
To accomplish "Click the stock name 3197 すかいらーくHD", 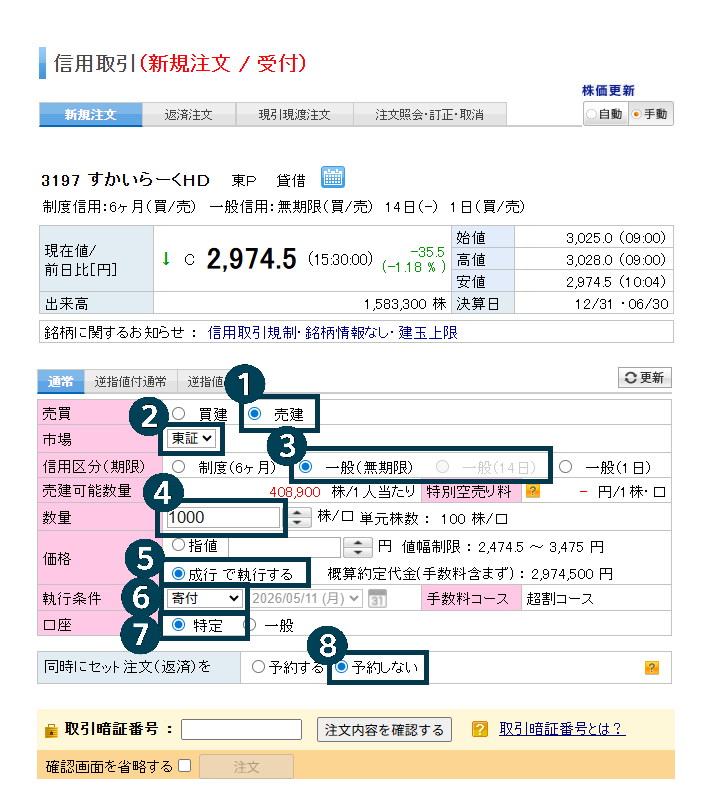I will pyautogui.click(x=126, y=180).
